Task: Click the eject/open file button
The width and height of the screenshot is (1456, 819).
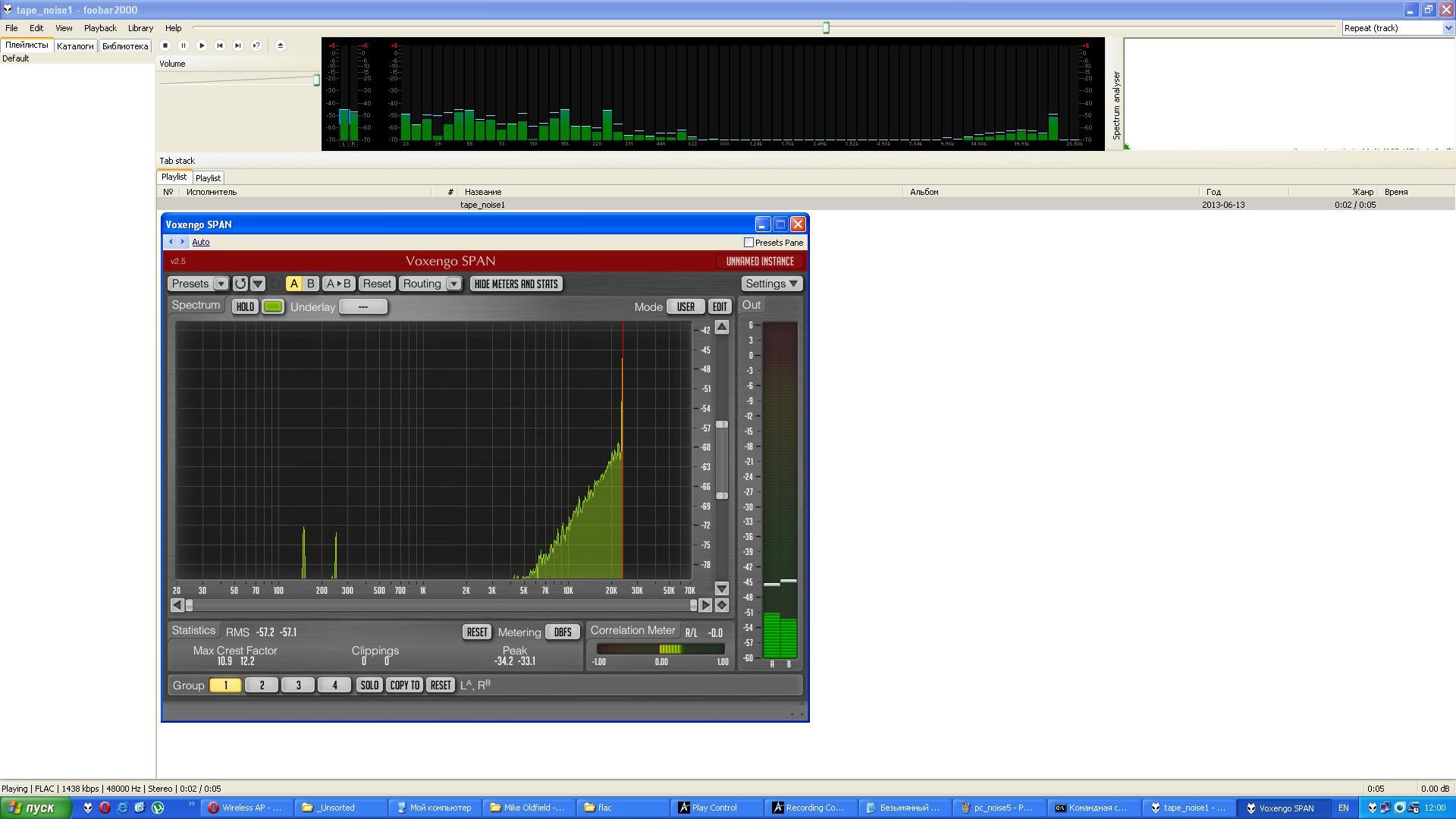Action: point(281,45)
